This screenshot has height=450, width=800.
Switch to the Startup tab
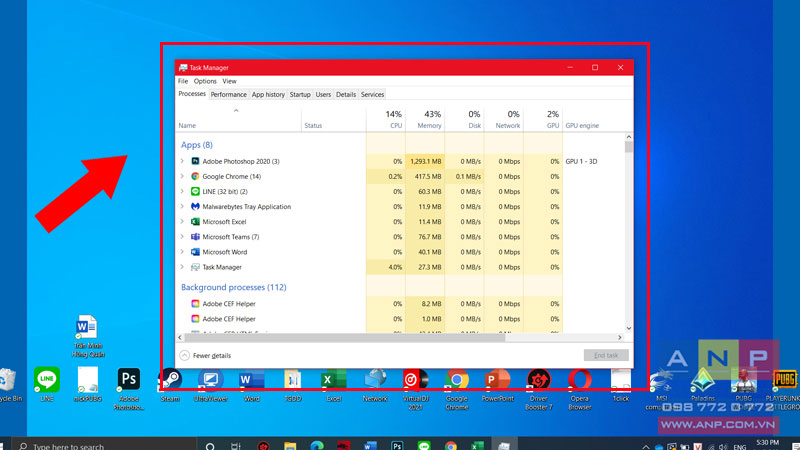(x=300, y=94)
